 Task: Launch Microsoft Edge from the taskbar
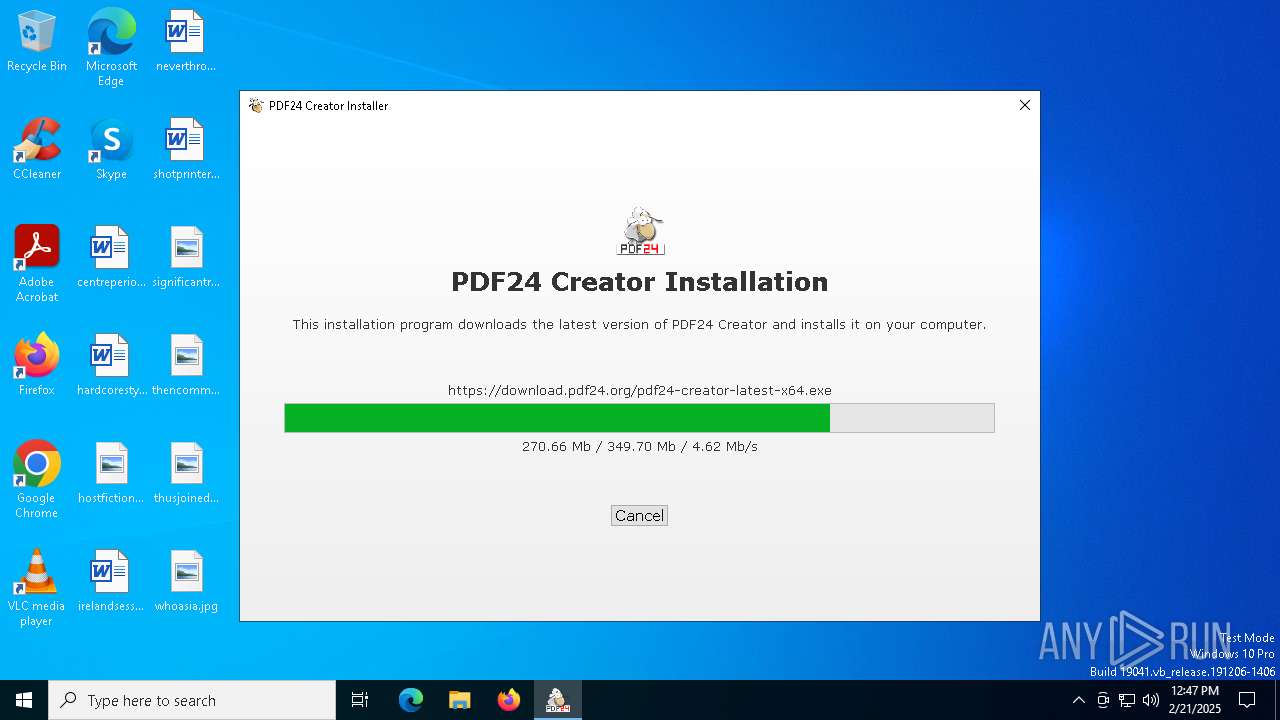tap(411, 700)
